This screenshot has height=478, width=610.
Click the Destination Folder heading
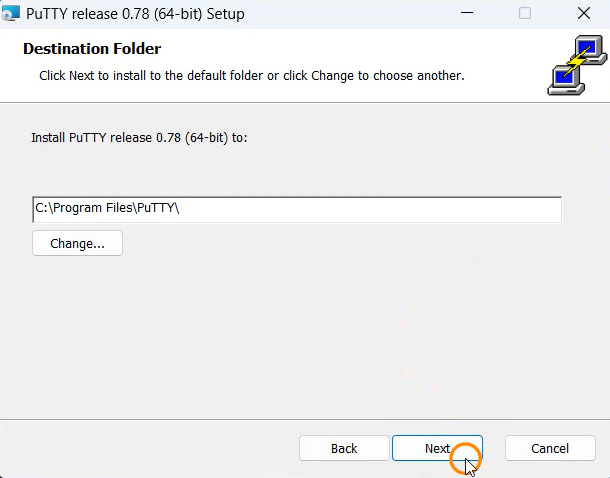(92, 49)
